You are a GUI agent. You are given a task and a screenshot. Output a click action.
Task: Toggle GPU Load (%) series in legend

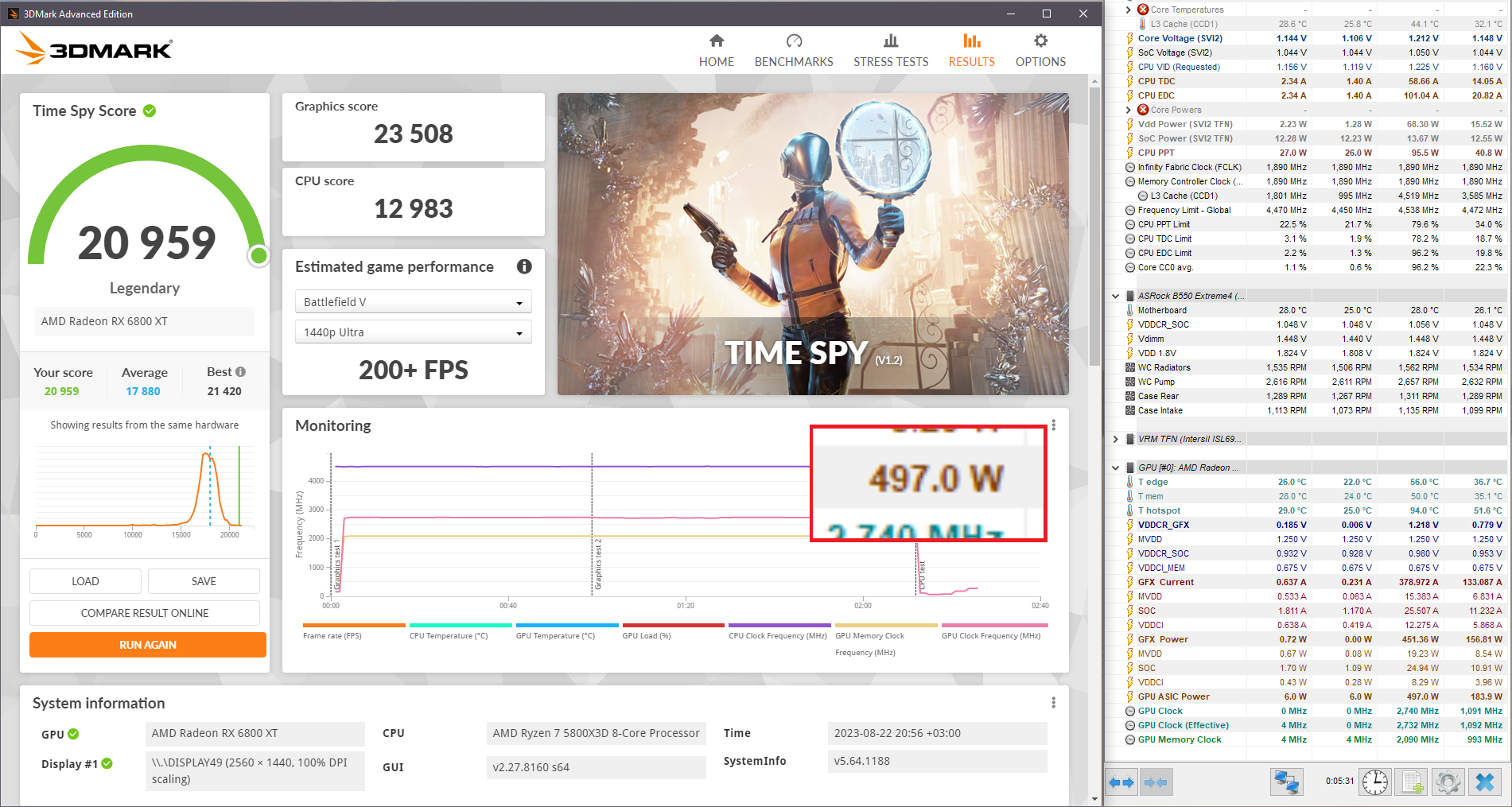(674, 631)
